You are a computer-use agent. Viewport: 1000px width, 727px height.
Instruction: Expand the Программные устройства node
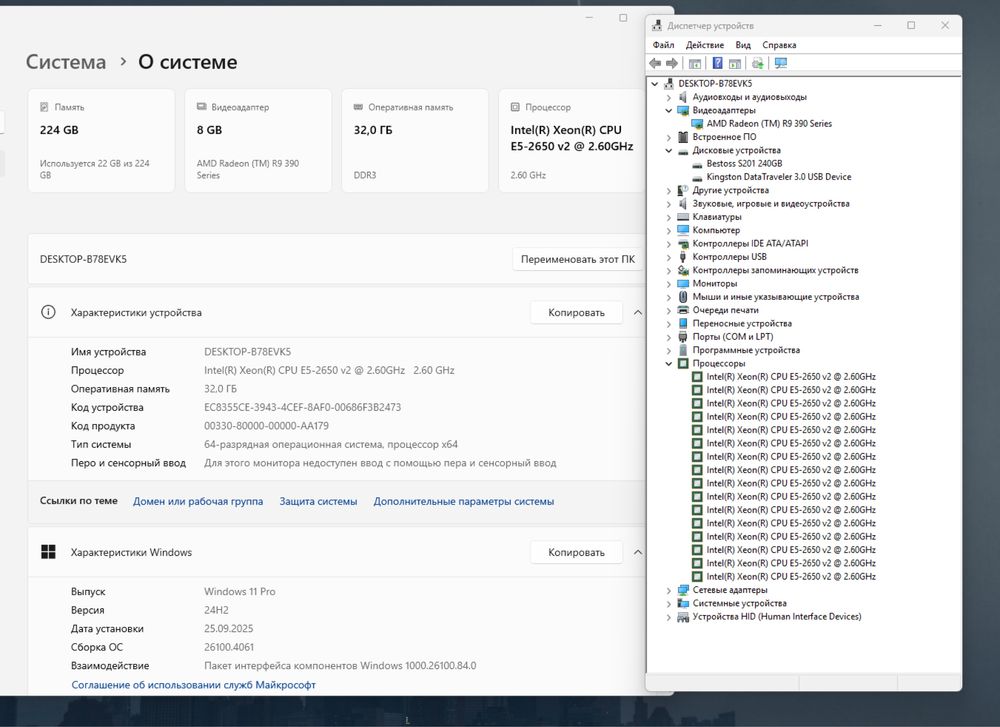click(x=668, y=350)
